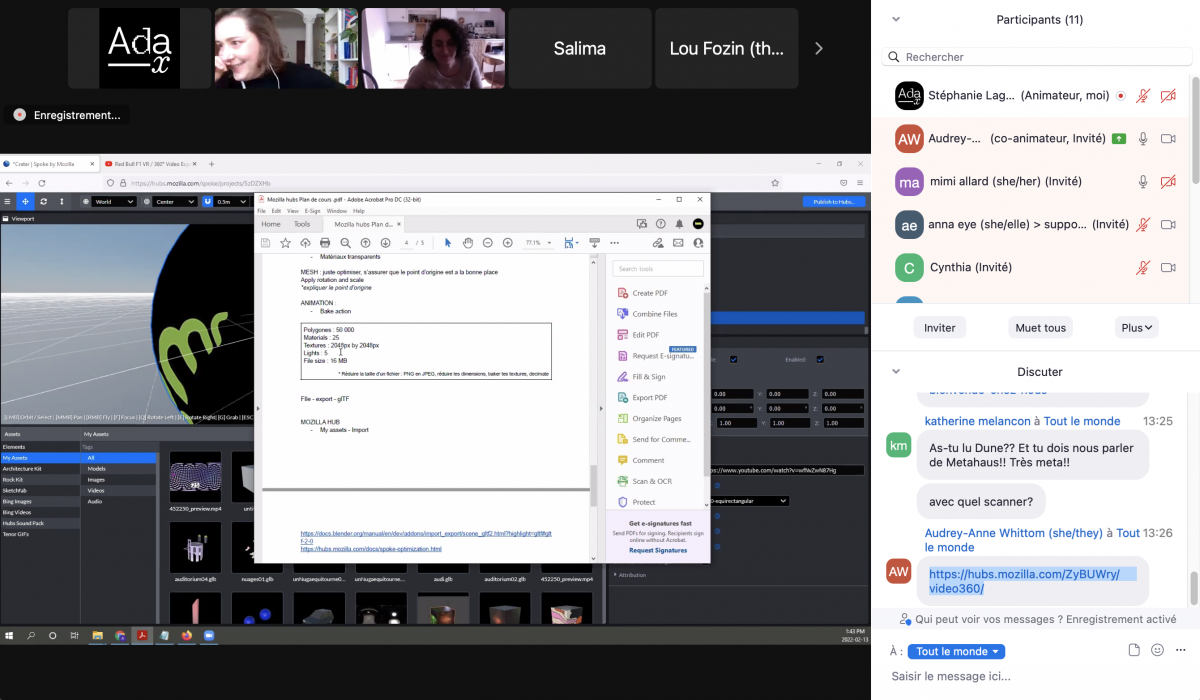The image size is (1200, 700).
Task: Open Acrobat find text magnifier
Action: click(345, 243)
